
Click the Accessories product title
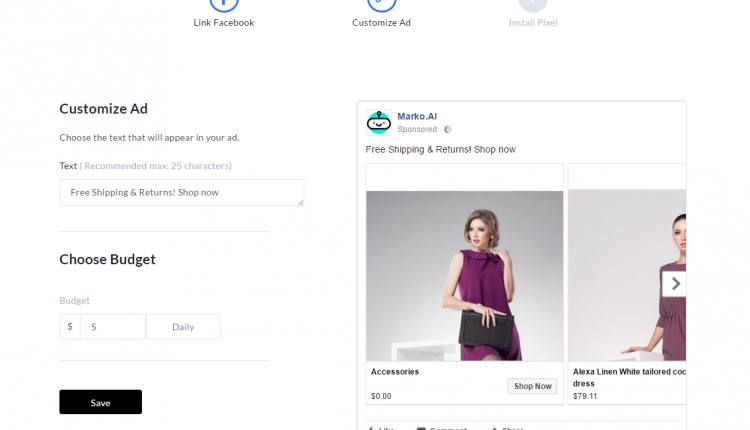click(395, 372)
